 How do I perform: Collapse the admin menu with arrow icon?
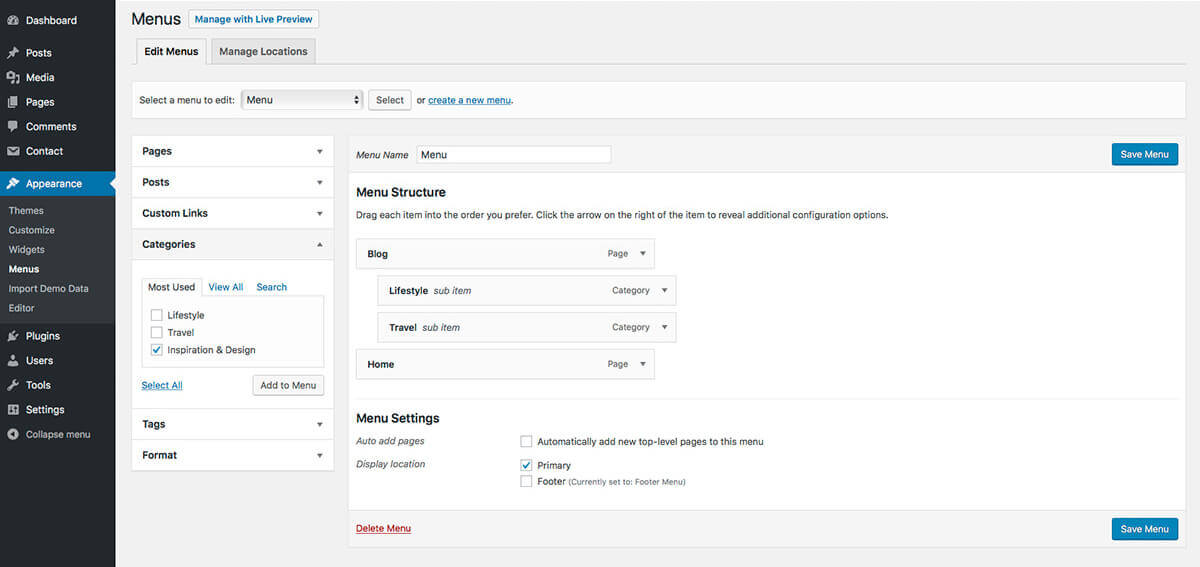click(13, 434)
